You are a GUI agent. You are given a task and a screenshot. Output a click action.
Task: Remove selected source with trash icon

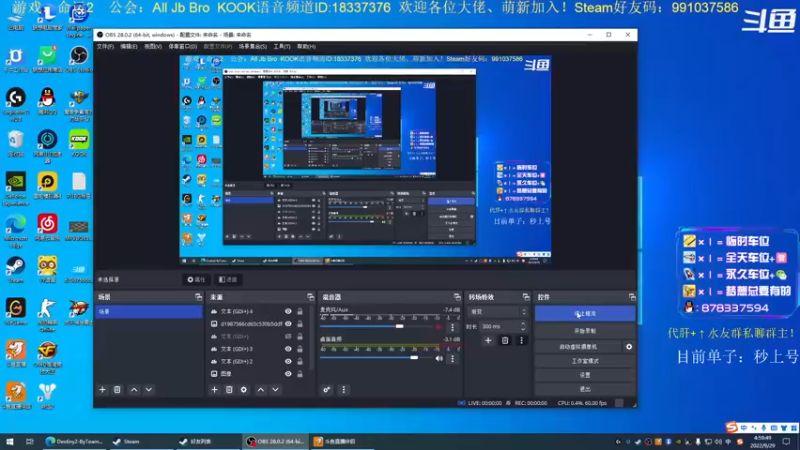tap(229, 390)
